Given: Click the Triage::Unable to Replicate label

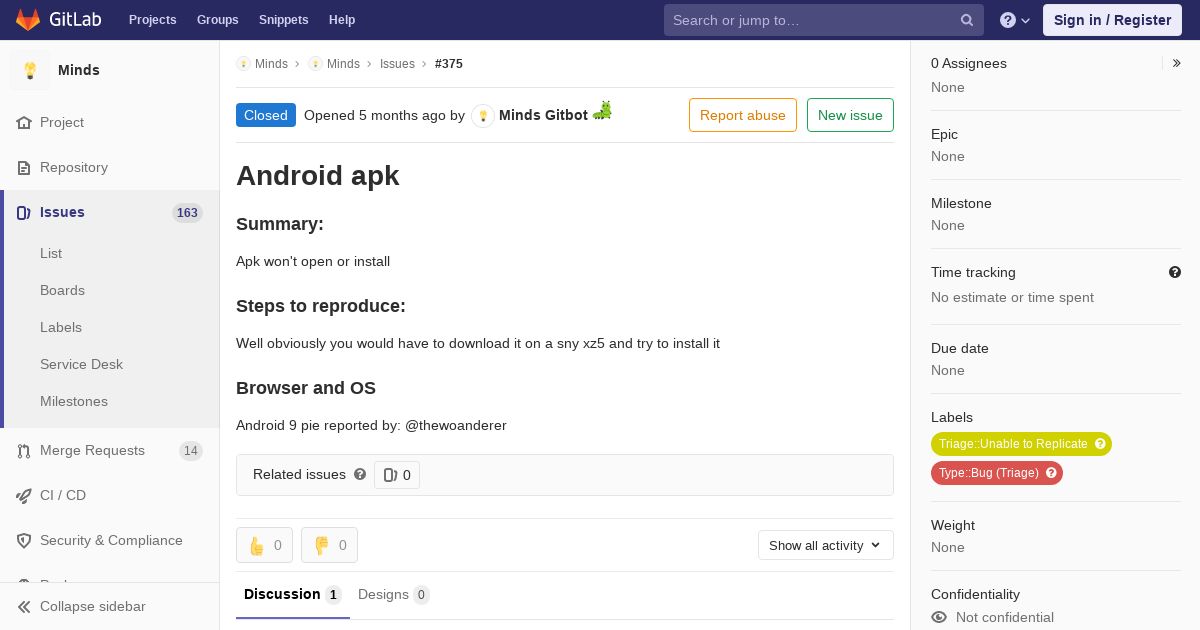Looking at the screenshot, I should (x=1013, y=444).
